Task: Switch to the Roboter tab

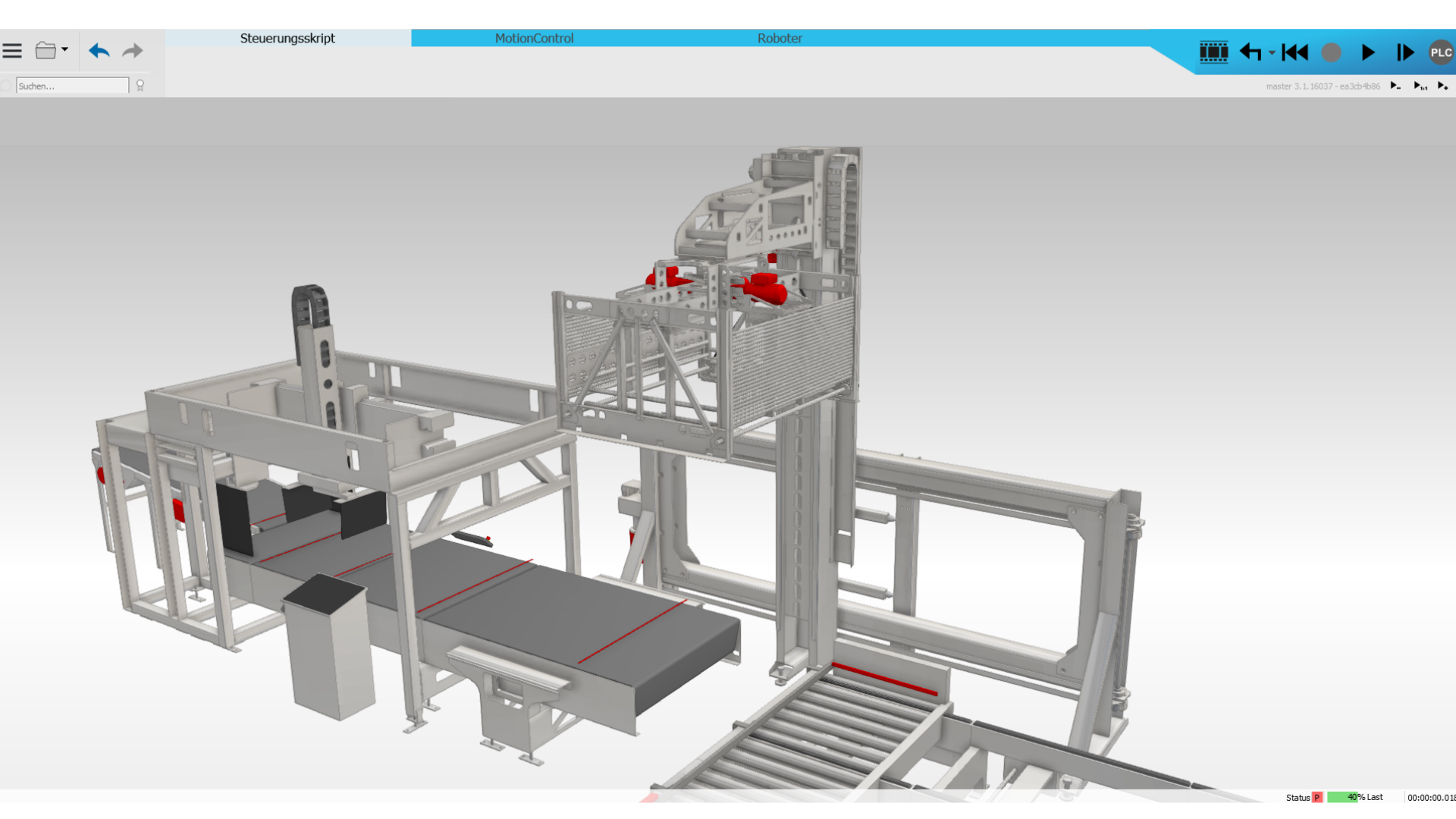Action: (x=780, y=38)
